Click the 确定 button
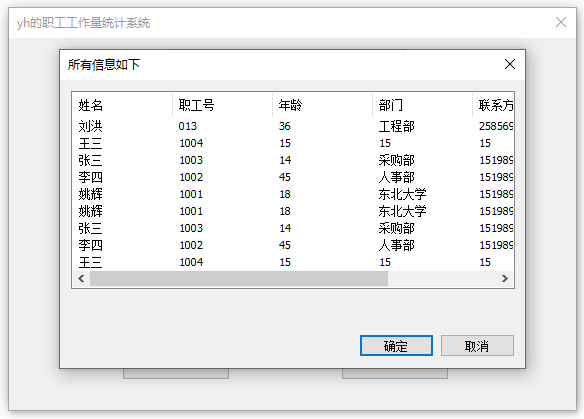The width and height of the screenshot is (584, 419). coord(396,346)
